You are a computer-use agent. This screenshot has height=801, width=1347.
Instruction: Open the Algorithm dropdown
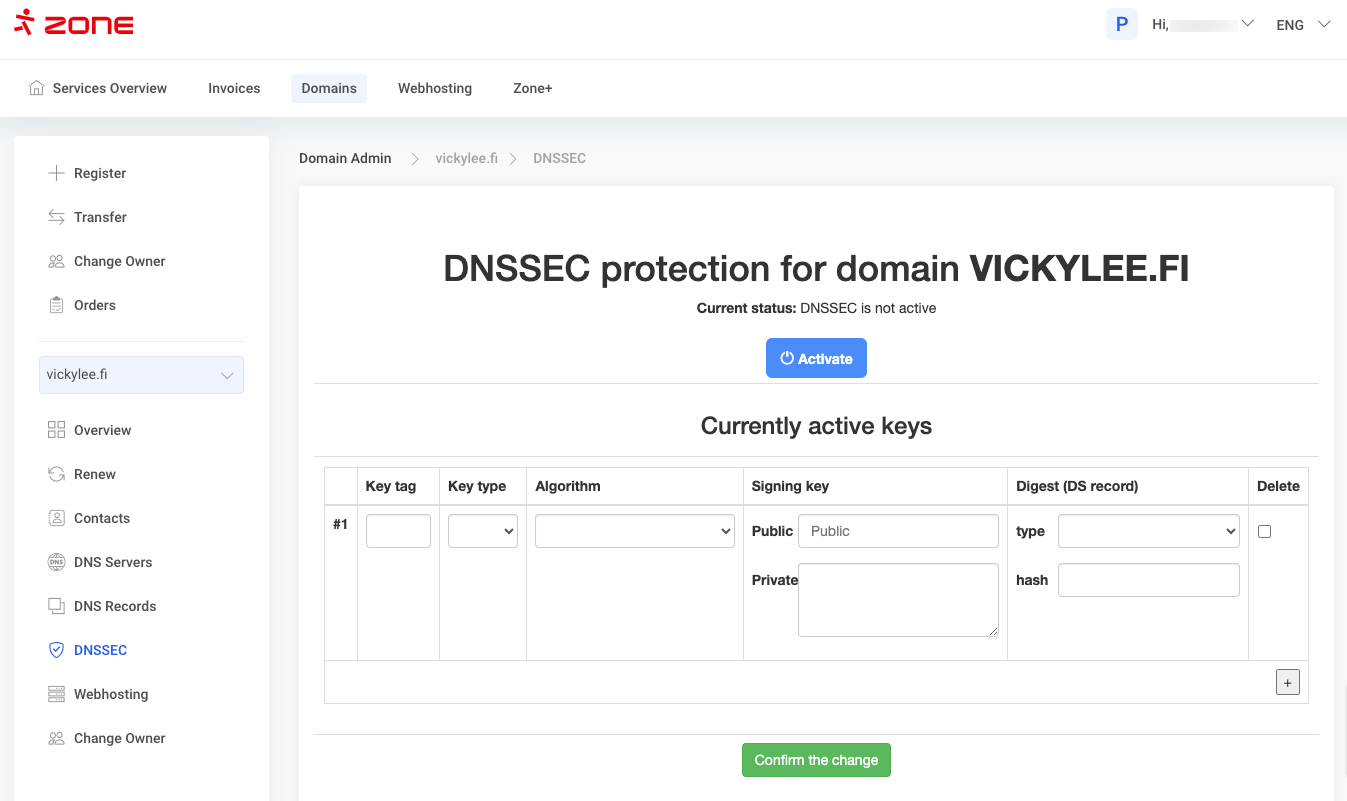[x=634, y=531]
